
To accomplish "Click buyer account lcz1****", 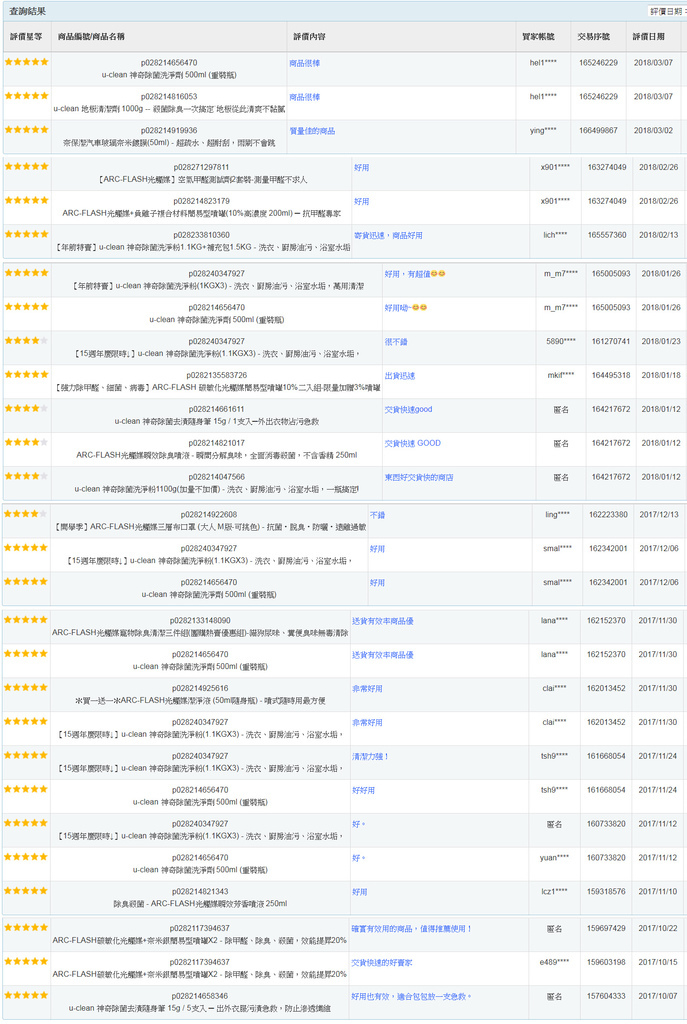I will [x=554, y=891].
